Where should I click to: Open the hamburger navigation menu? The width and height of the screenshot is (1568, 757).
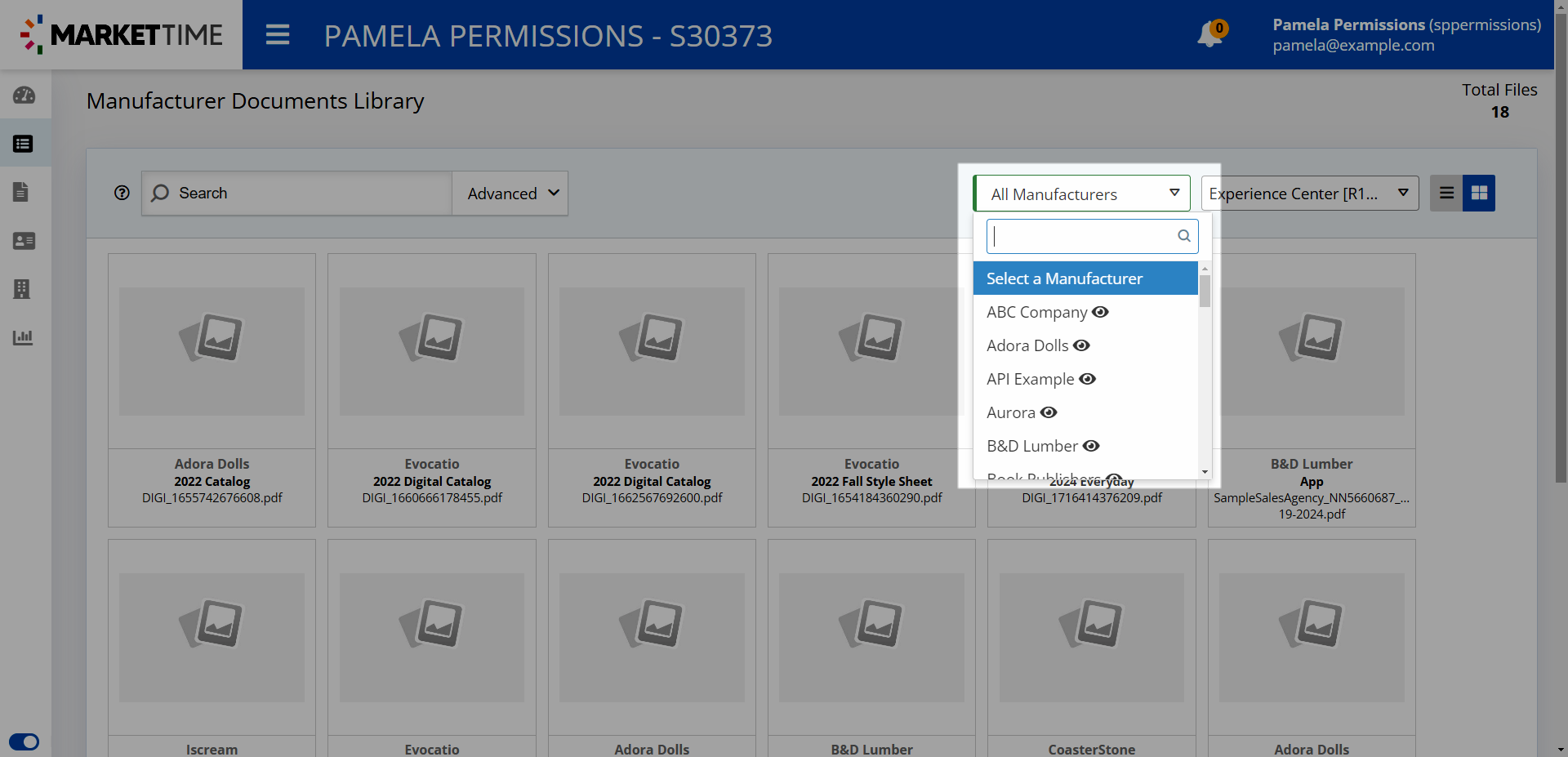point(278,35)
